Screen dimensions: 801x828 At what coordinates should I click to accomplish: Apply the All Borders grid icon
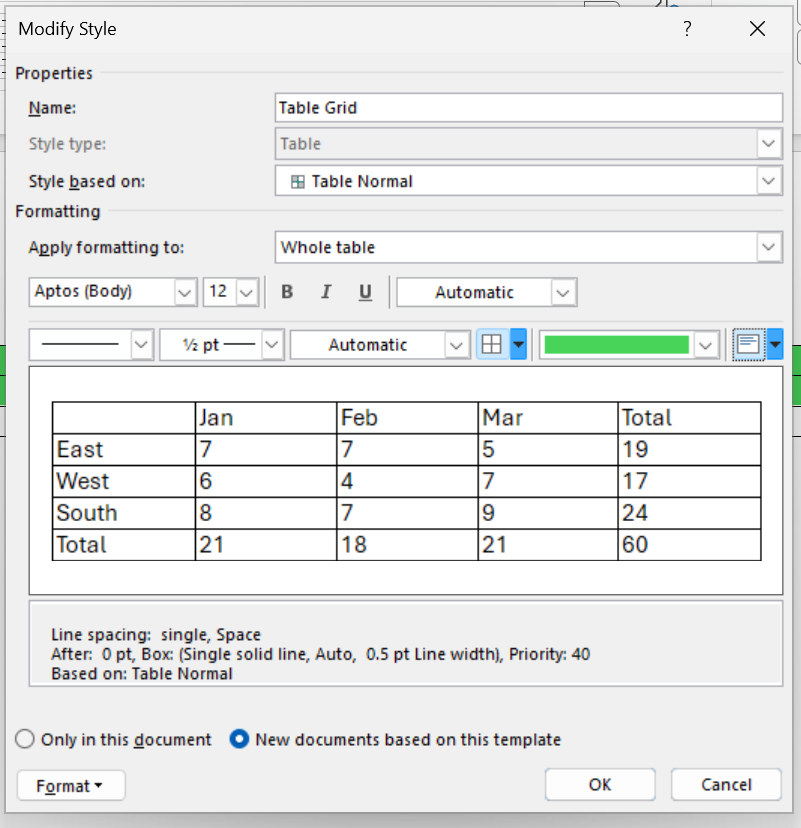[492, 344]
